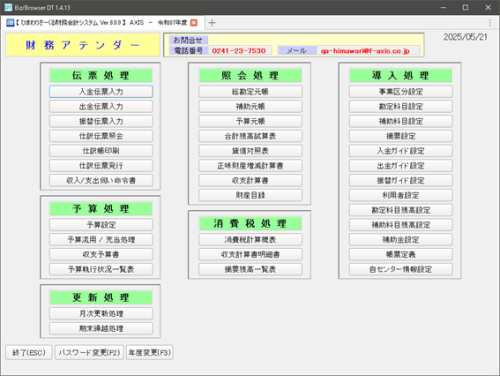500x376 pixels.
Task: Open 消費税計算概表
Action: [x=250, y=240]
